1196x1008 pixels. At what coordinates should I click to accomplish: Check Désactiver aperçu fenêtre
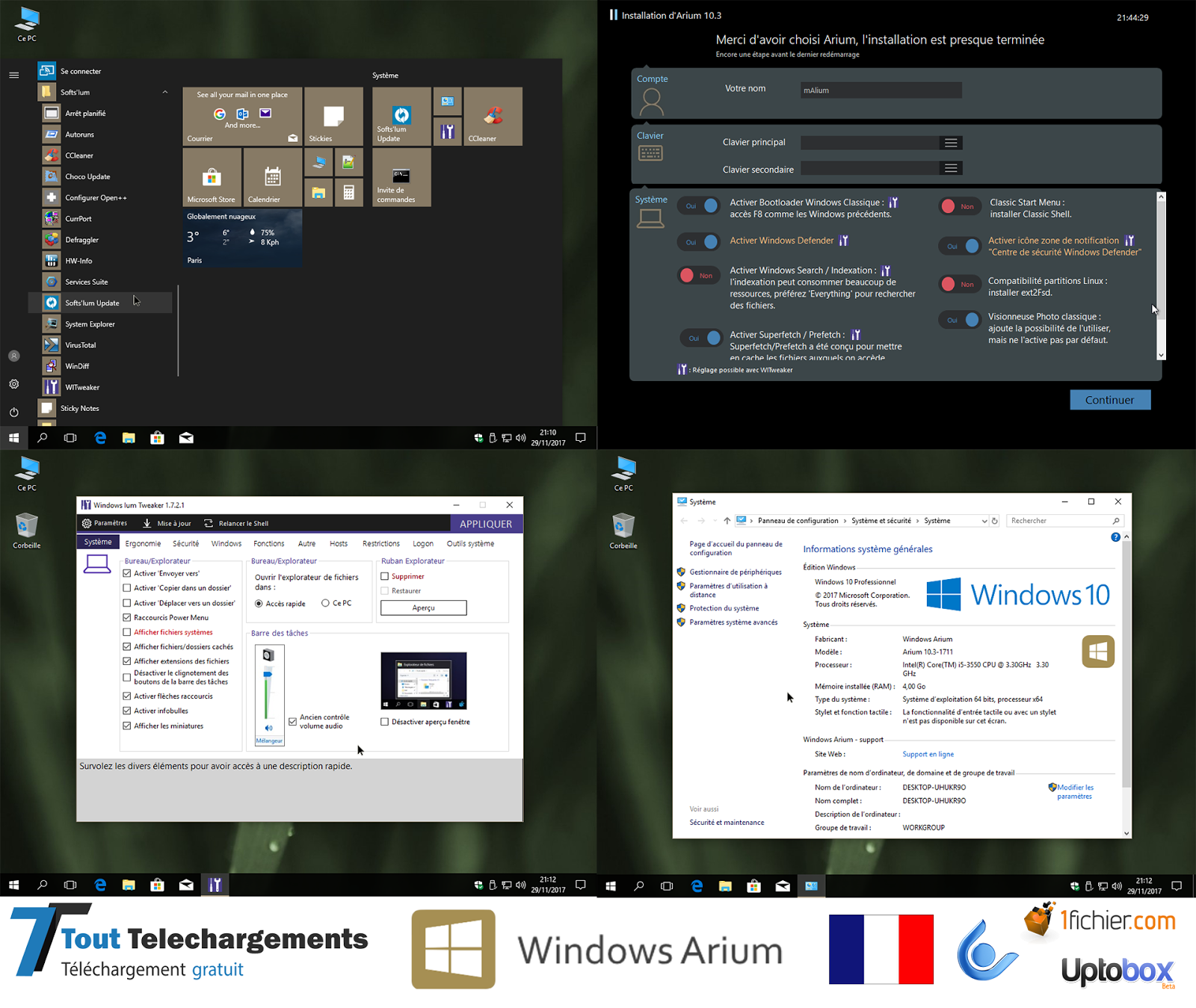click(385, 722)
